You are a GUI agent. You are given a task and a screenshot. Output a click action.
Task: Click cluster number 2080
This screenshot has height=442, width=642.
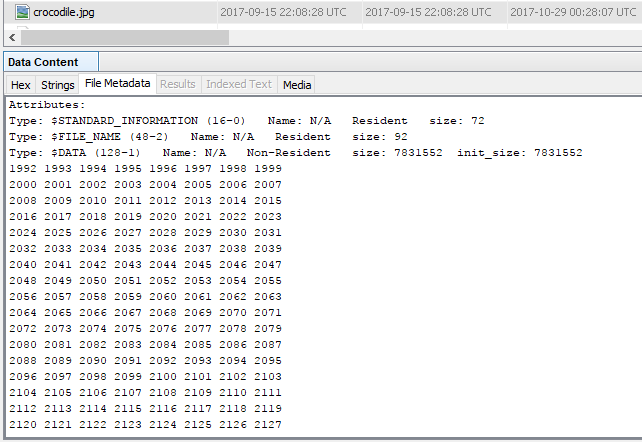[x=23, y=344]
